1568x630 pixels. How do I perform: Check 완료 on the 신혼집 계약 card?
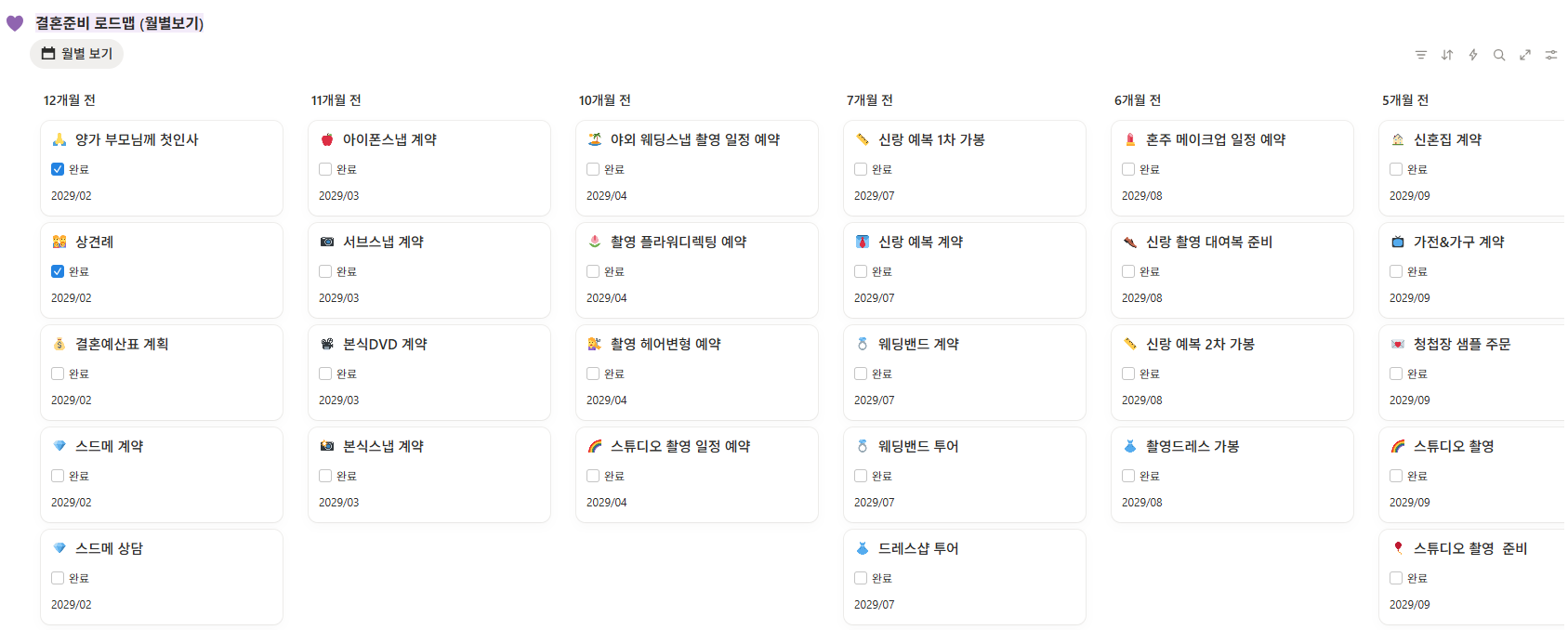coord(1395,168)
